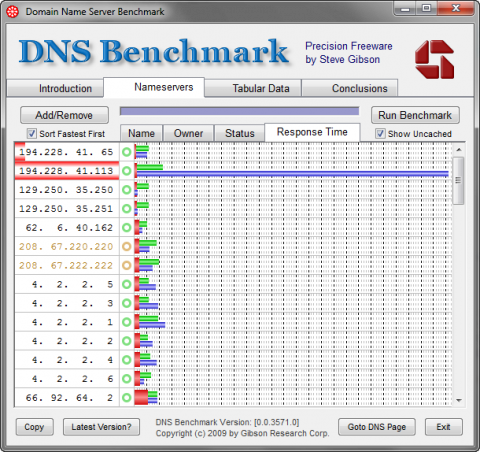Click the vertical scrollbar thumb
This screenshot has height=452, width=480.
(x=459, y=180)
